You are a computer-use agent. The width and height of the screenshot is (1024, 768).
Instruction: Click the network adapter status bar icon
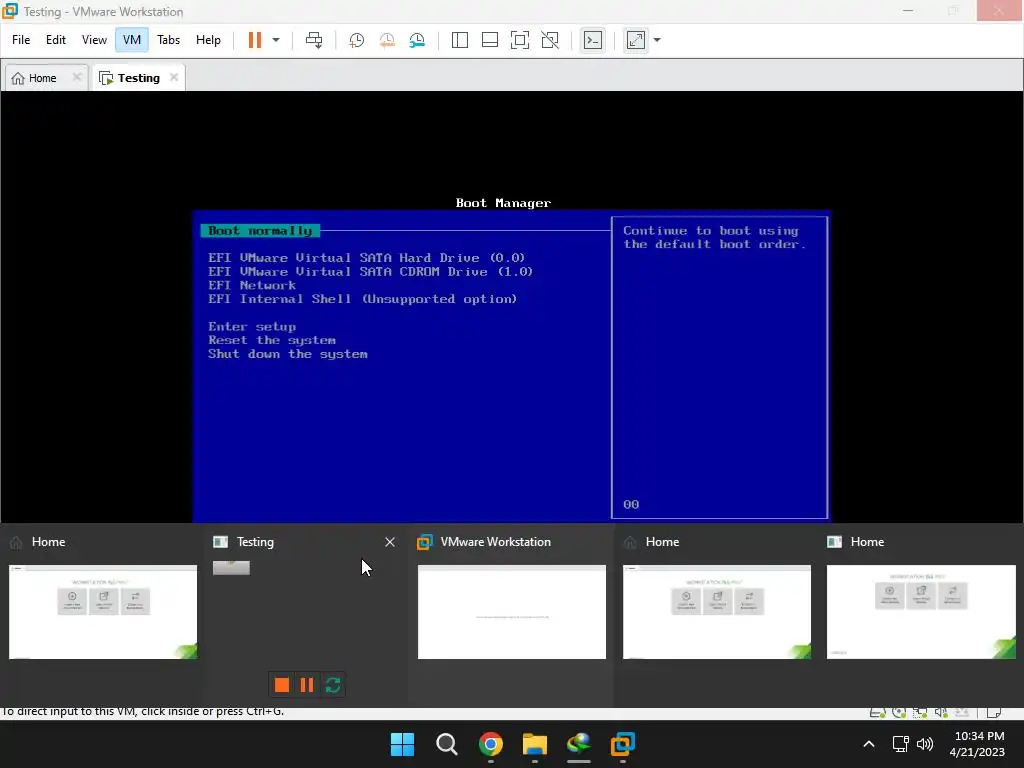[920, 712]
